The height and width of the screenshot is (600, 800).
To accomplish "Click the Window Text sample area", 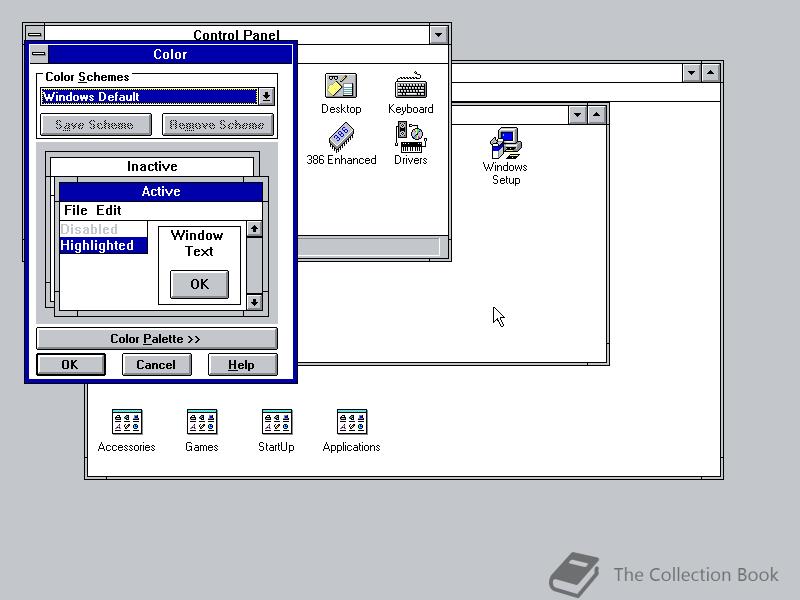I will tap(197, 243).
